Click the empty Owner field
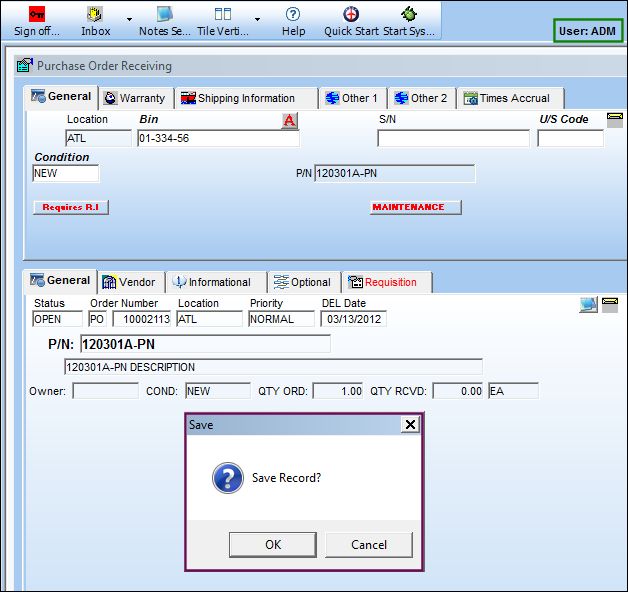Image resolution: width=628 pixels, height=592 pixels. click(105, 391)
